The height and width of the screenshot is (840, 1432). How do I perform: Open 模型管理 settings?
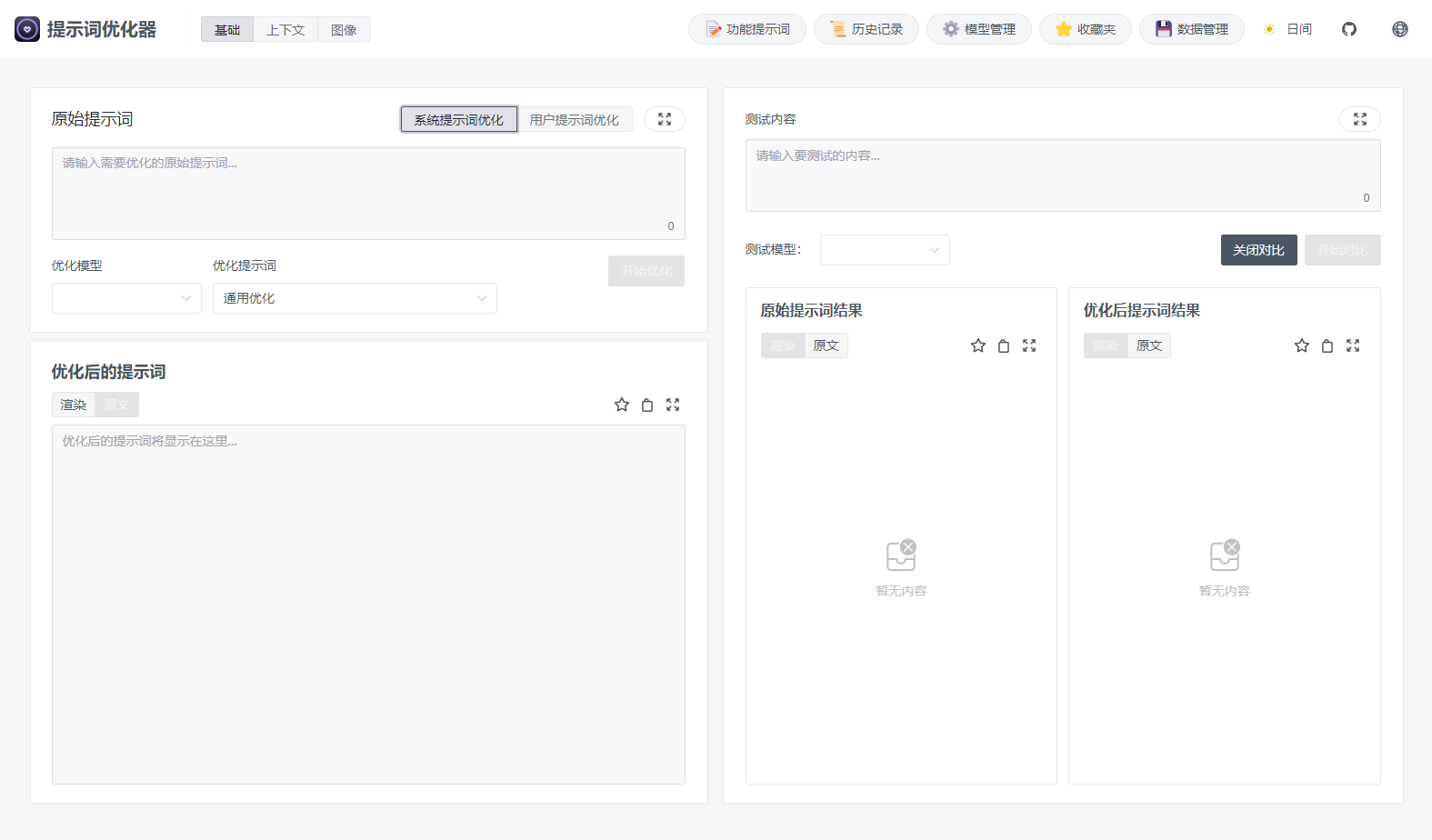pos(978,29)
